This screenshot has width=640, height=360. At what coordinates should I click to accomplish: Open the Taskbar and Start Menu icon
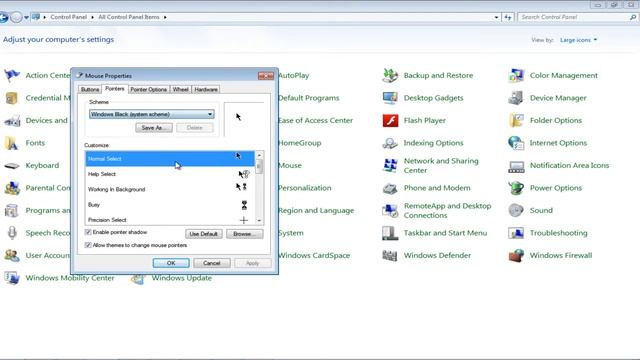390,233
